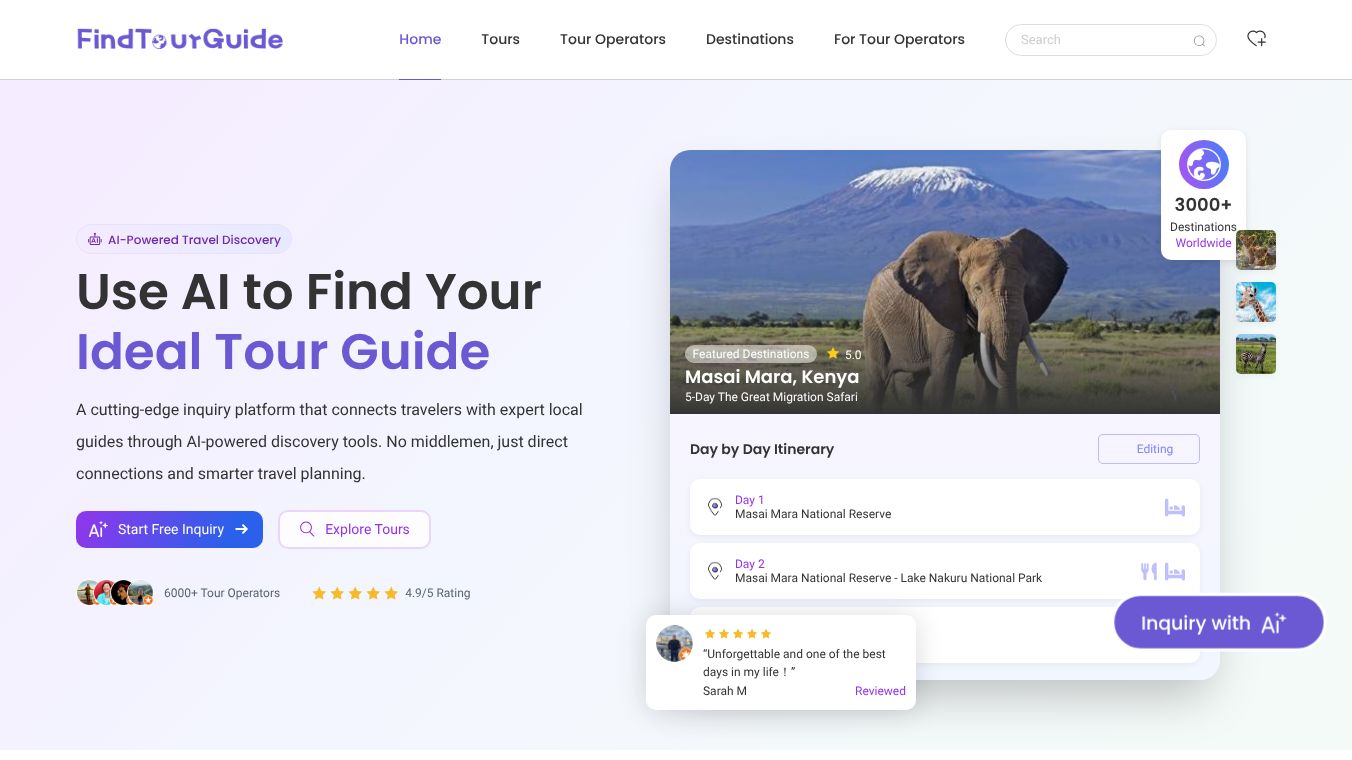Click the 5.0 star rating on Masai Mara card
The width and height of the screenshot is (1352, 760).
tap(841, 354)
